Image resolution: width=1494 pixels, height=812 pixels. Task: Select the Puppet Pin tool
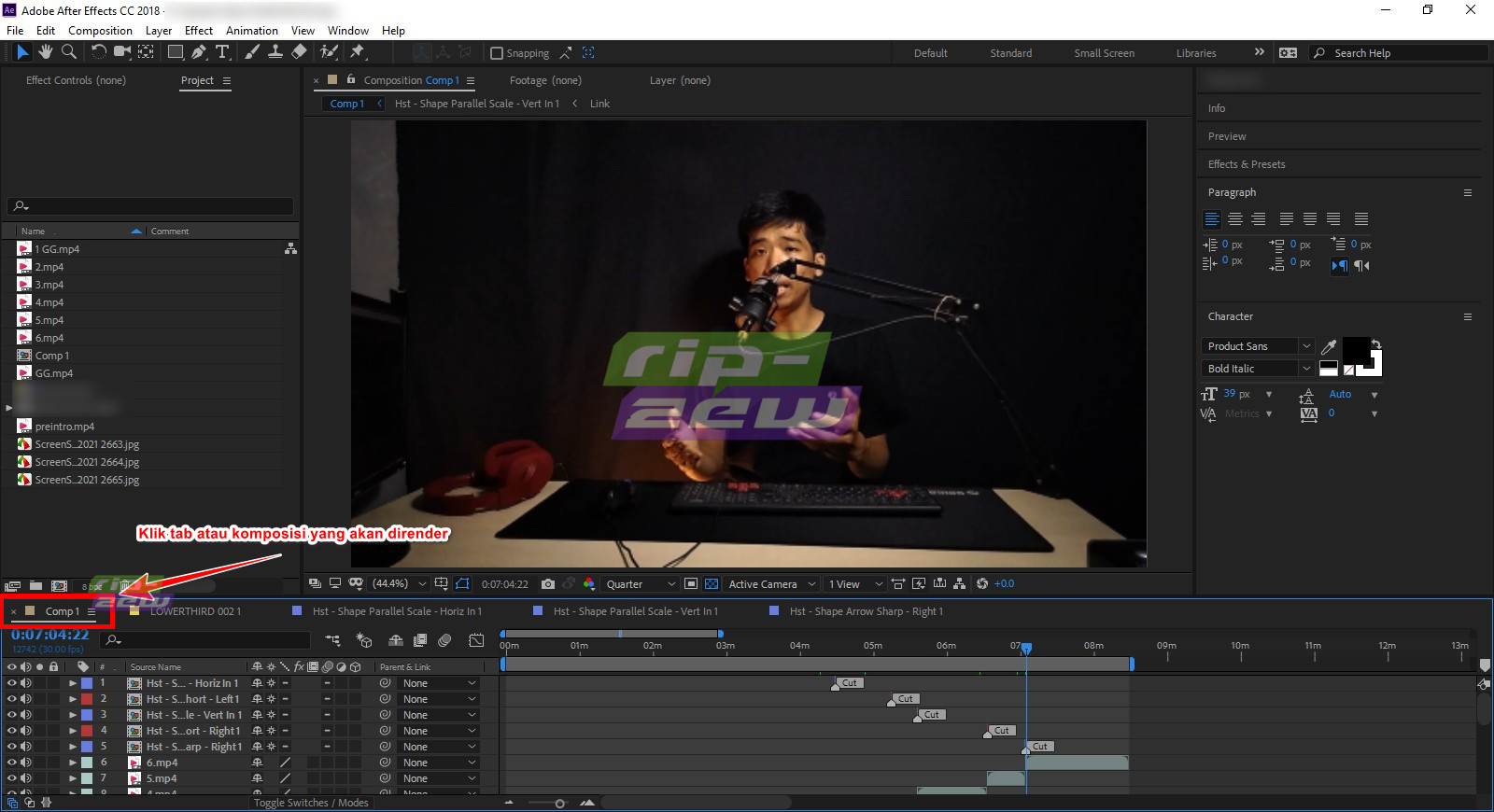coord(358,52)
